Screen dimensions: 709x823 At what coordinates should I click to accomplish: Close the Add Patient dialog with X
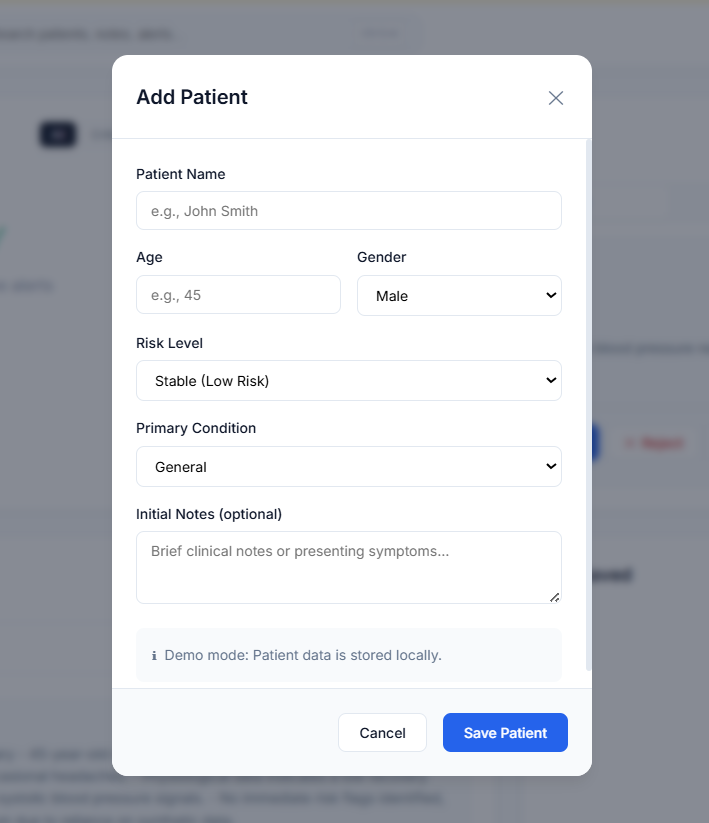click(x=556, y=98)
